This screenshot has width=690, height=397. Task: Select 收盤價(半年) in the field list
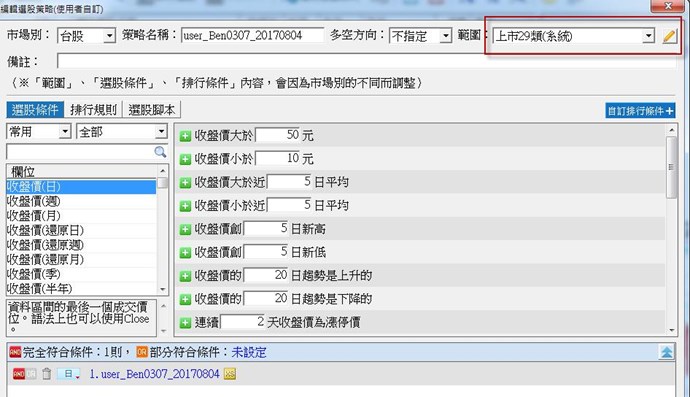(x=81, y=288)
